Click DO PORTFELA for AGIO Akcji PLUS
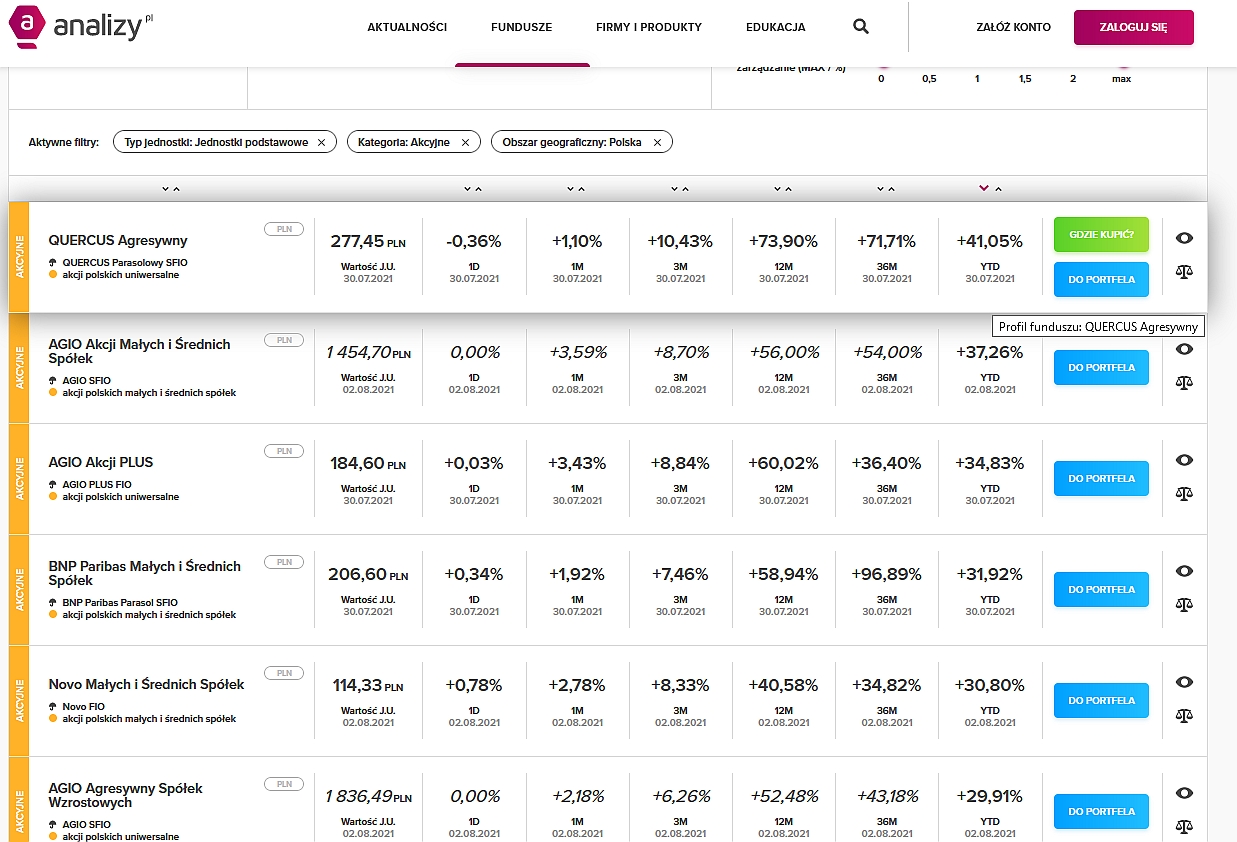 coord(1101,478)
